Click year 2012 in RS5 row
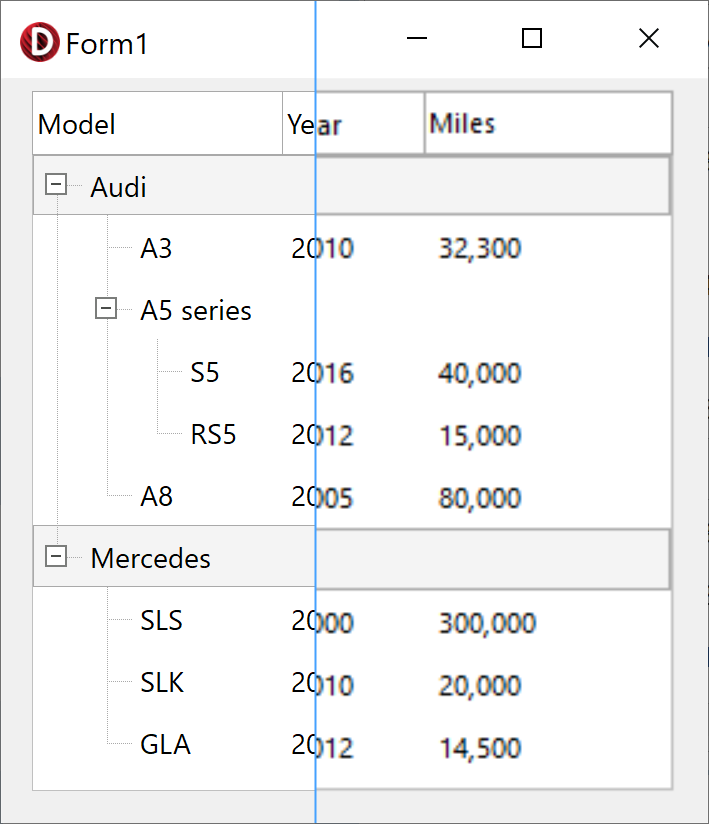709x824 pixels. (323, 435)
